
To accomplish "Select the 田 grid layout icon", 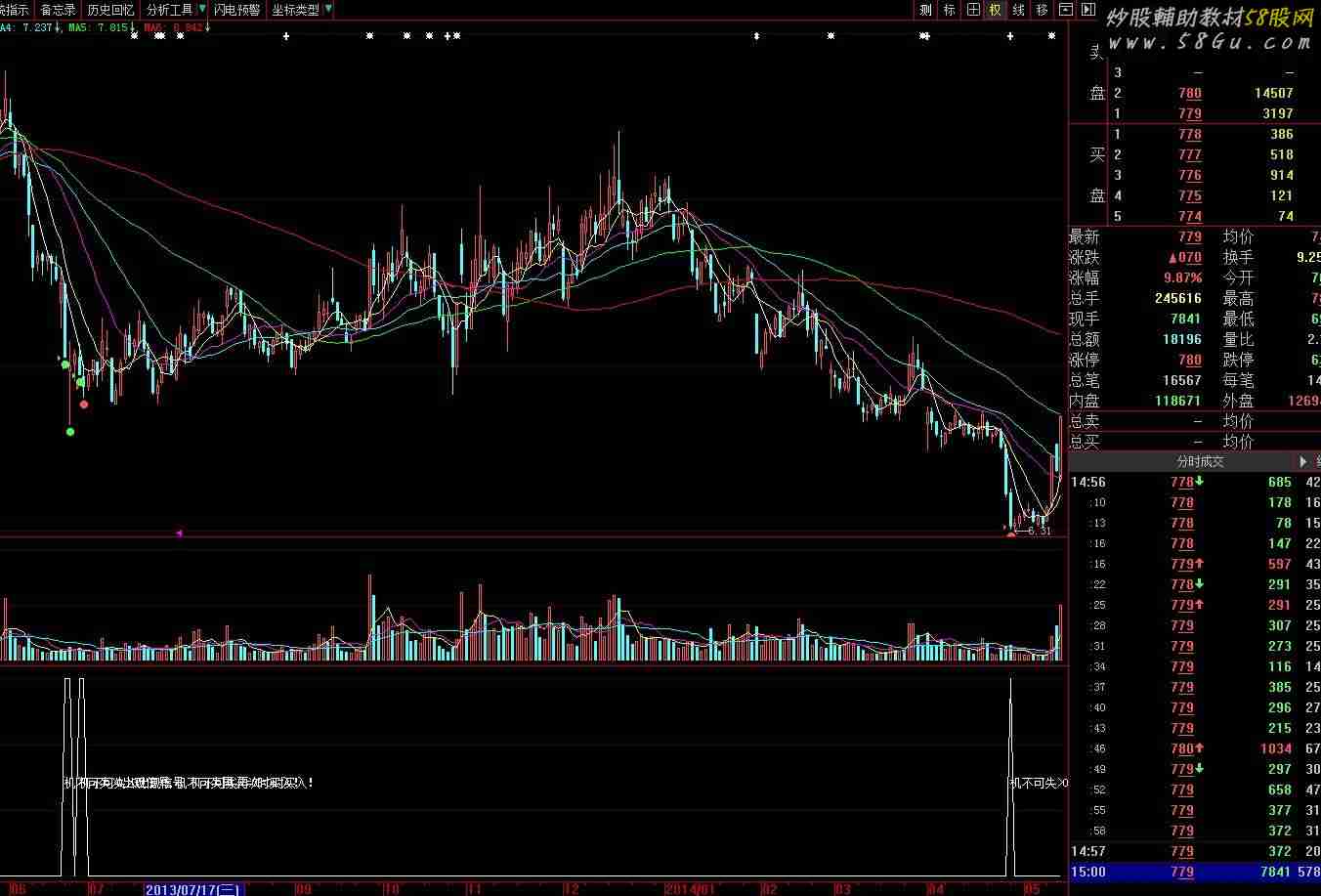I will pos(972,10).
